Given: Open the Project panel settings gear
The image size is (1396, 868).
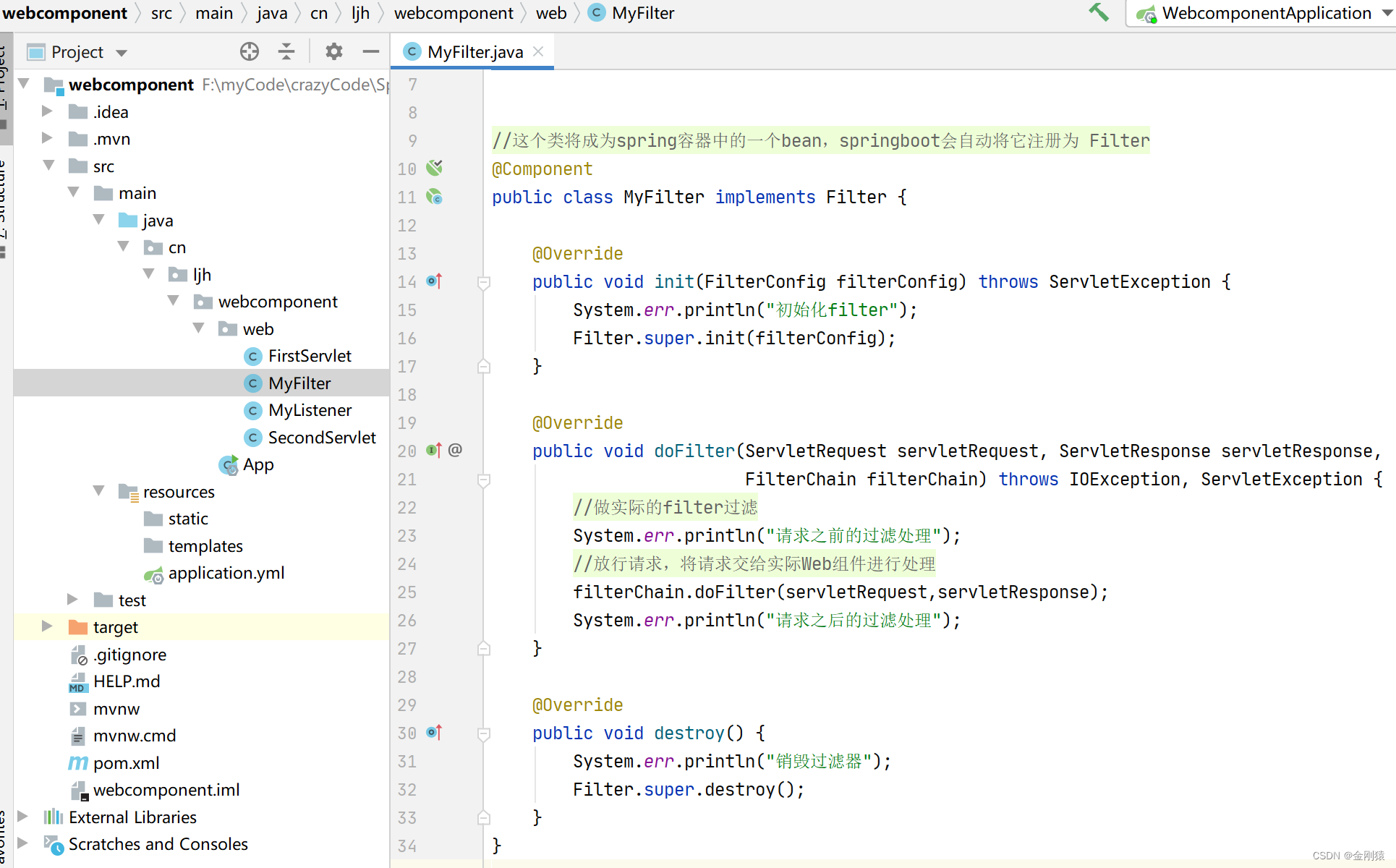Looking at the screenshot, I should [333, 51].
